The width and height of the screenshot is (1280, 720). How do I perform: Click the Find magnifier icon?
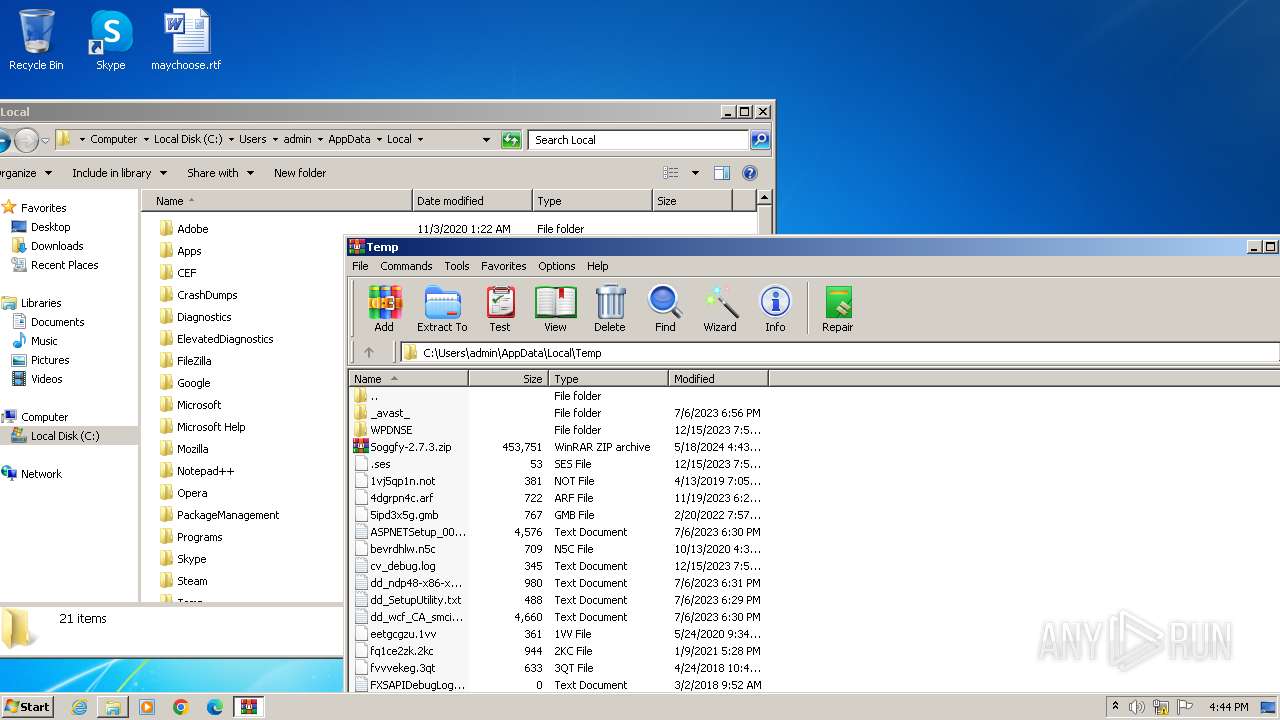point(665,309)
